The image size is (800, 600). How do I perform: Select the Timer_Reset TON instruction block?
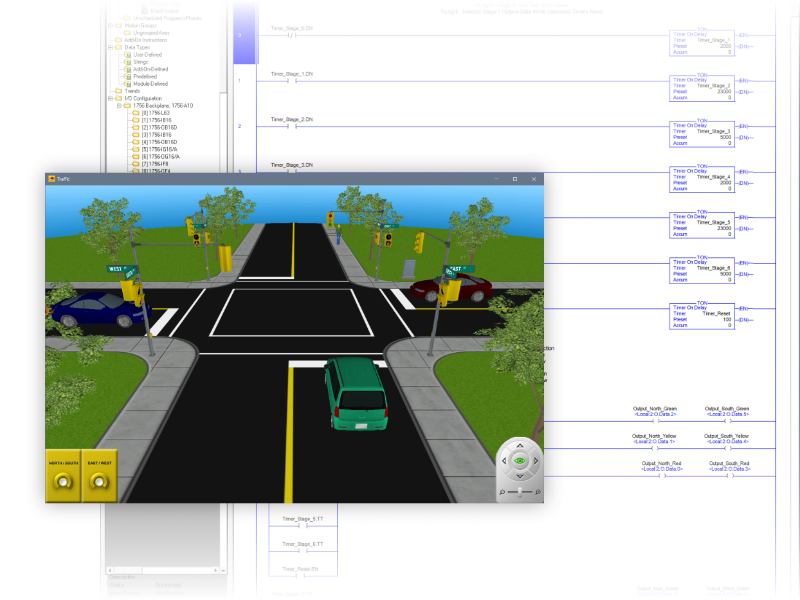coord(702,316)
